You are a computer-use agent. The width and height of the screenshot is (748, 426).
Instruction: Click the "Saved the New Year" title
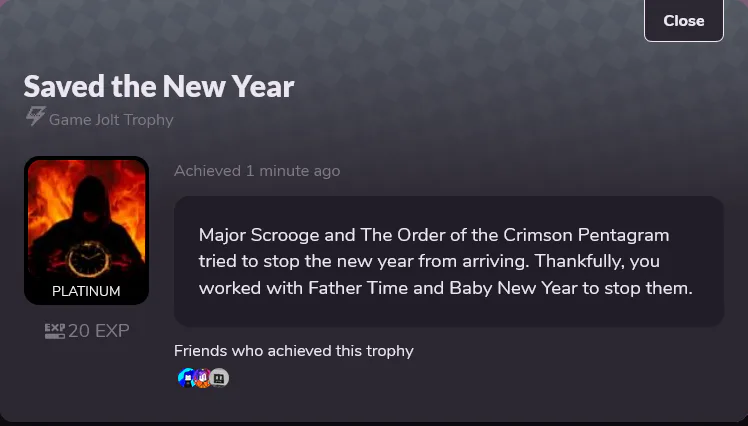tap(159, 86)
